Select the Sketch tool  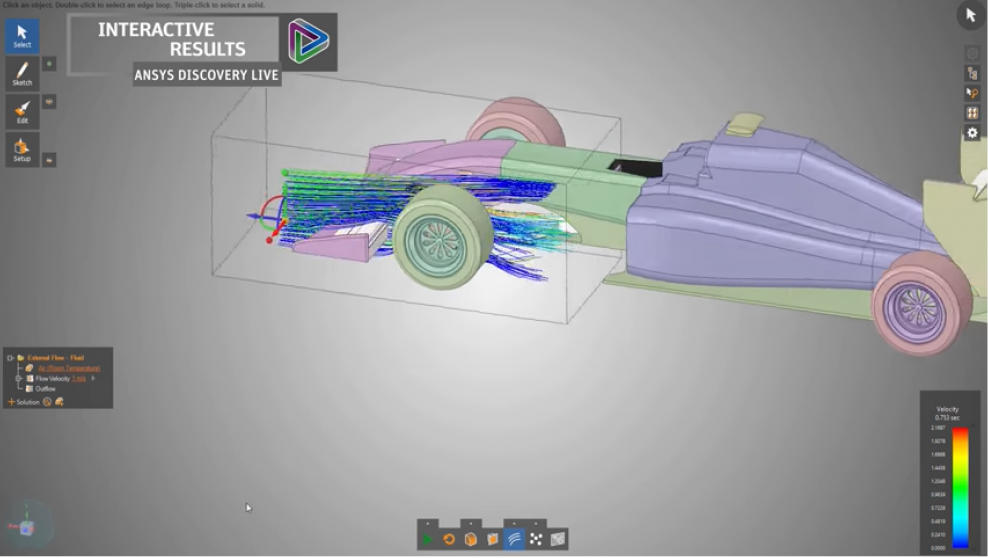(x=22, y=73)
